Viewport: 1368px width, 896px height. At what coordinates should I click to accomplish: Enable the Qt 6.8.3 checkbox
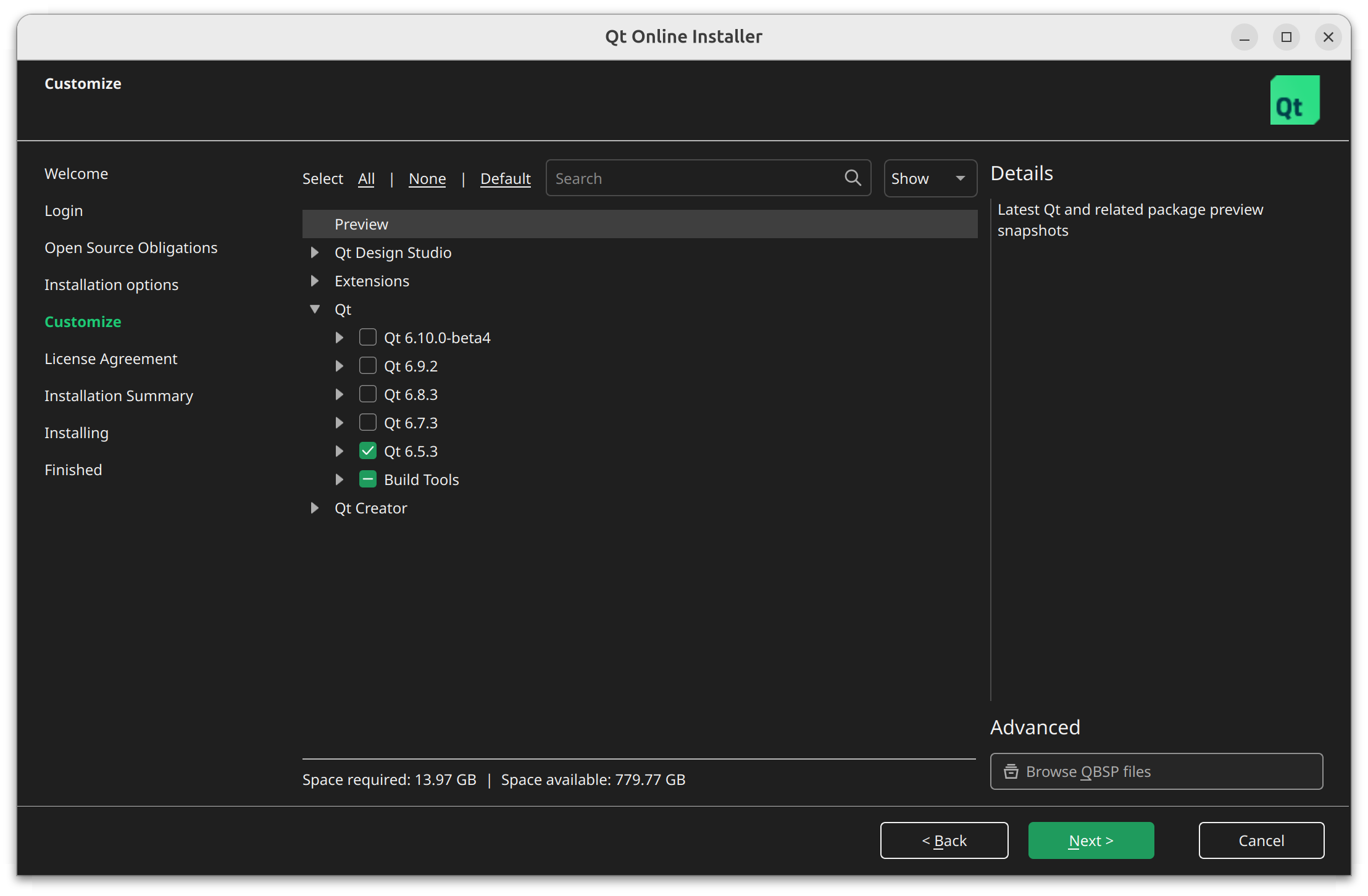(368, 394)
